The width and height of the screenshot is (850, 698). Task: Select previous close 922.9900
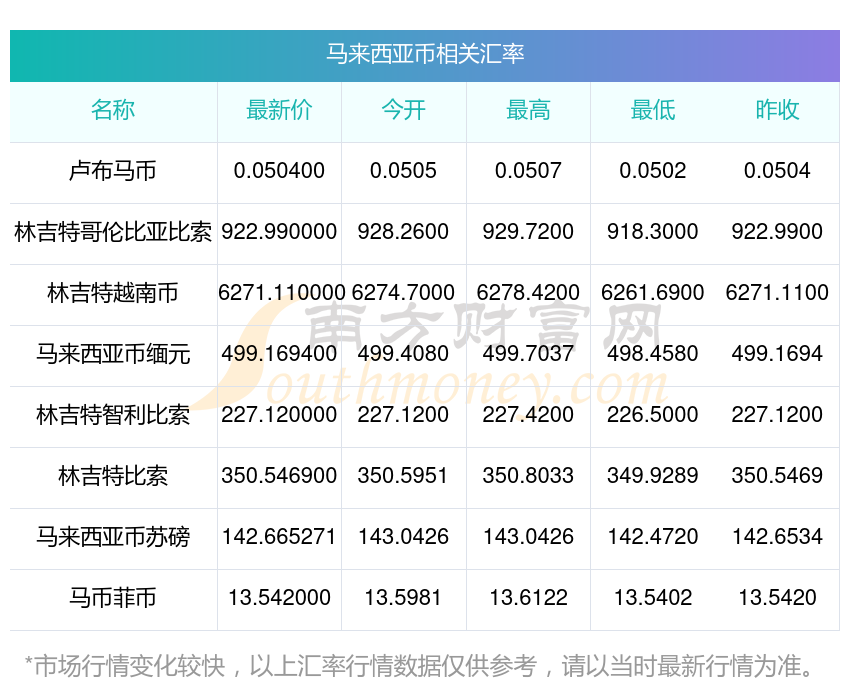coord(777,232)
